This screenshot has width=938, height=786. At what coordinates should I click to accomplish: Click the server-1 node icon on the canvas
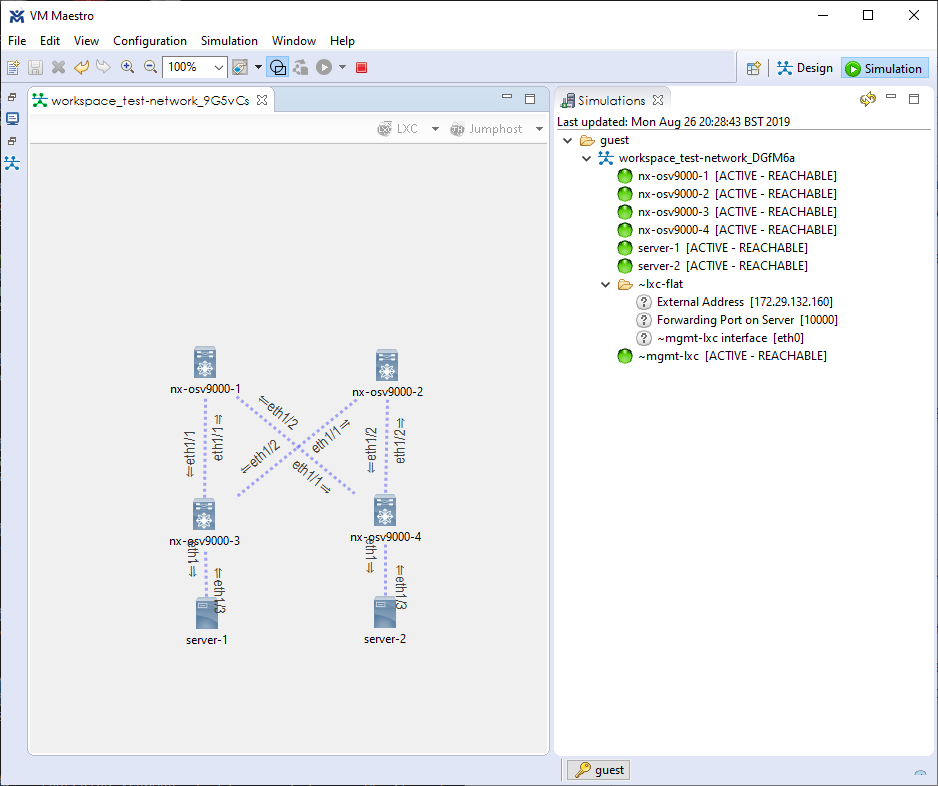coord(207,614)
